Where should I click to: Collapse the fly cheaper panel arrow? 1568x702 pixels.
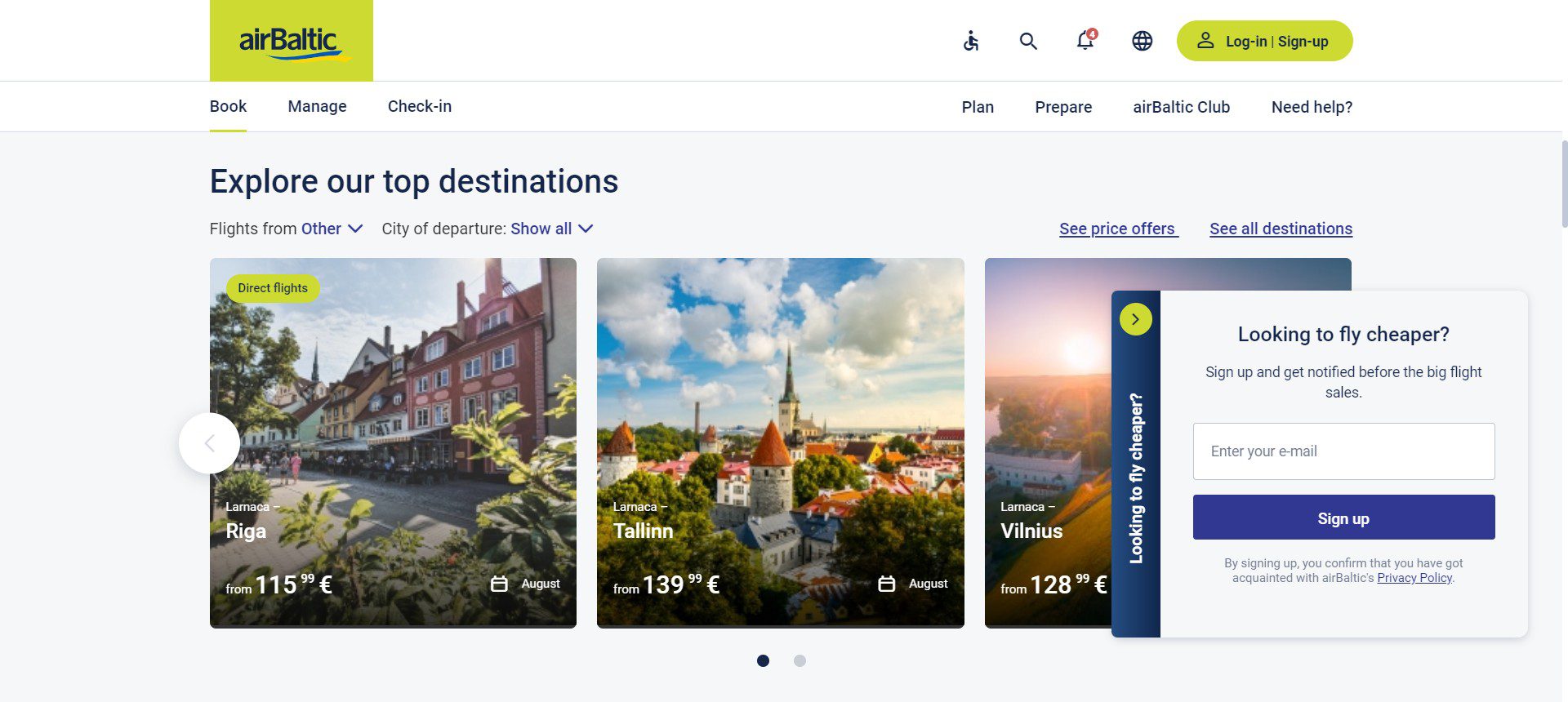tap(1135, 319)
